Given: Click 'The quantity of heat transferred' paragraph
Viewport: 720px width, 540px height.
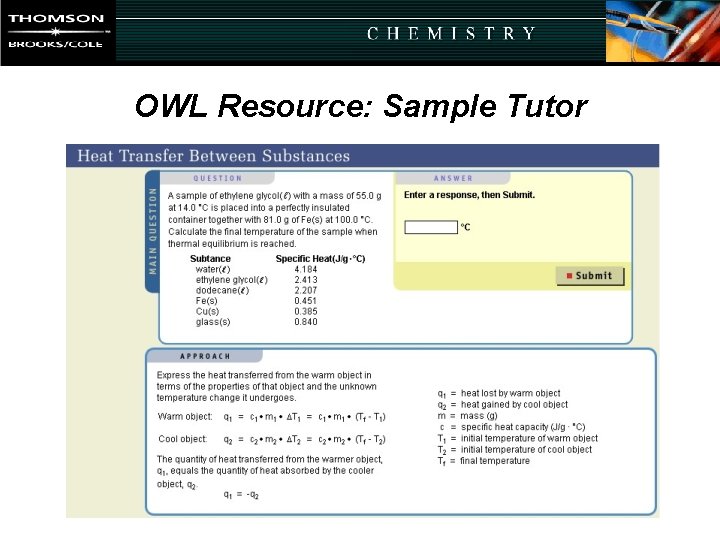Looking at the screenshot, I should click(x=270, y=471).
